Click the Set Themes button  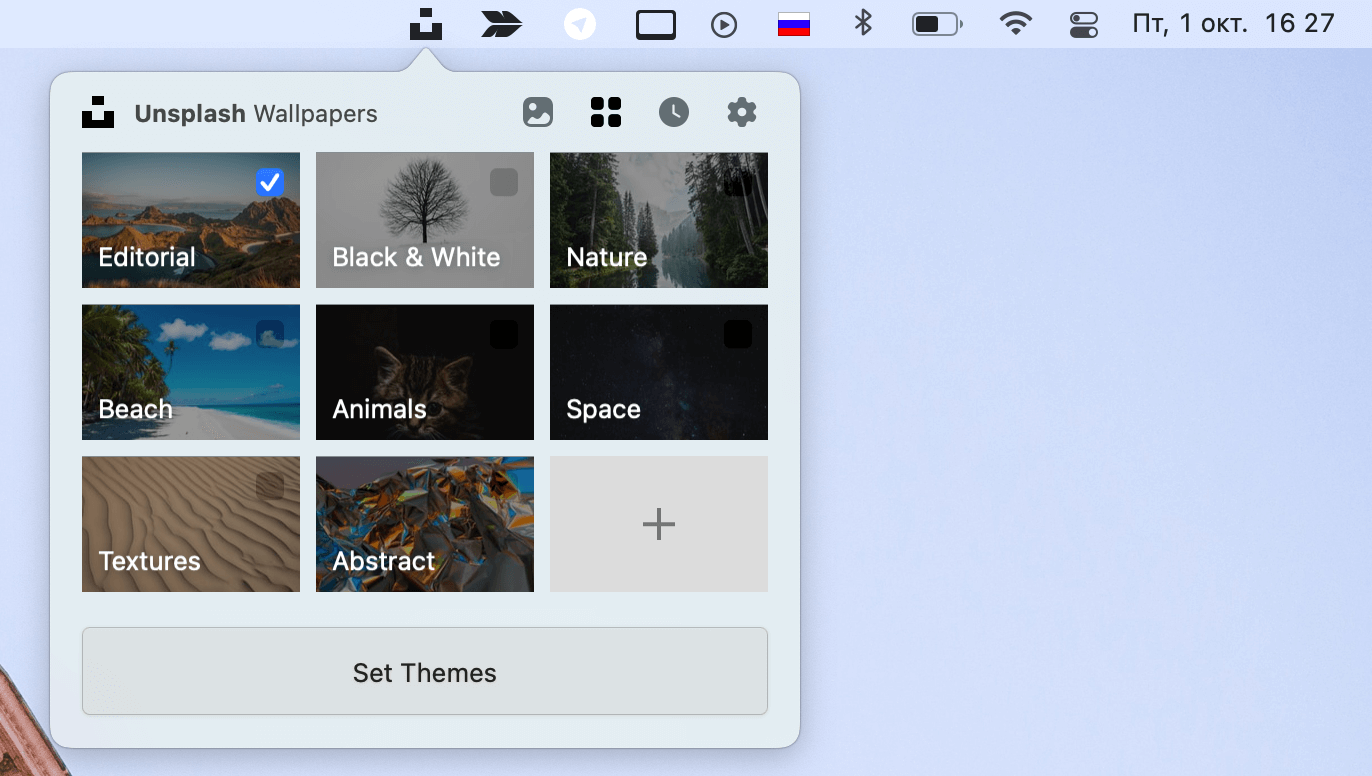pos(425,671)
